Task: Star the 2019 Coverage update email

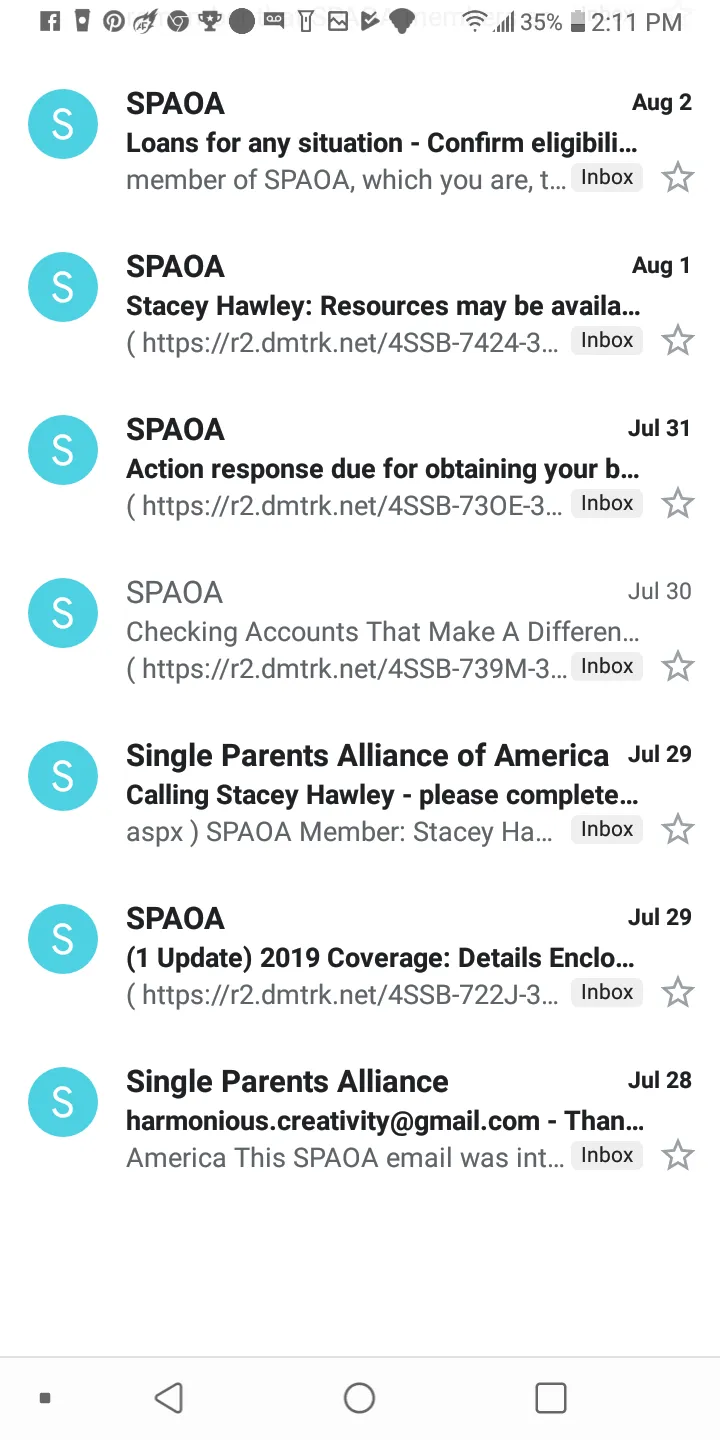Action: (x=678, y=993)
